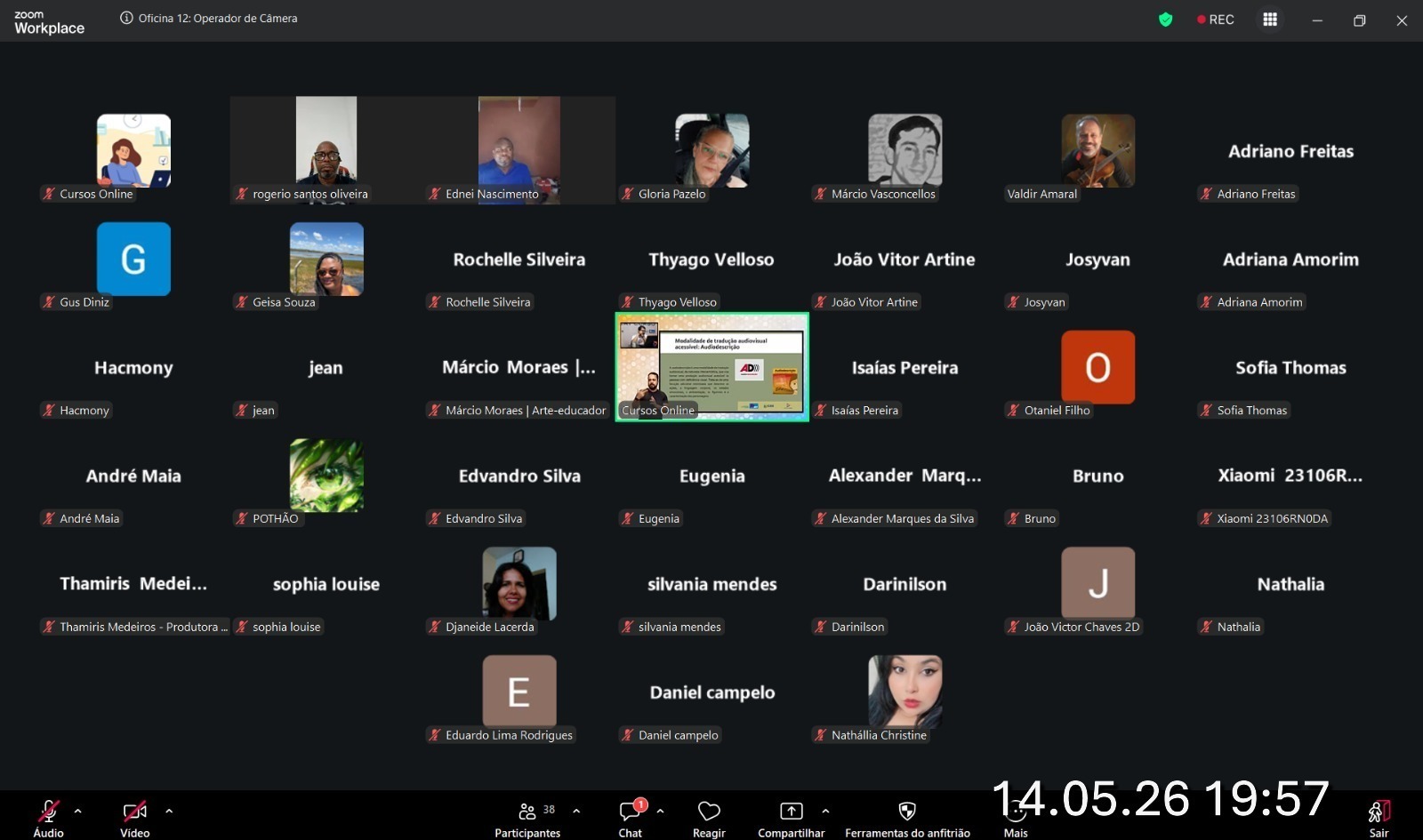Image resolution: width=1423 pixels, height=840 pixels.
Task: Click Gloria Pazelo profile picture
Action: tap(711, 150)
